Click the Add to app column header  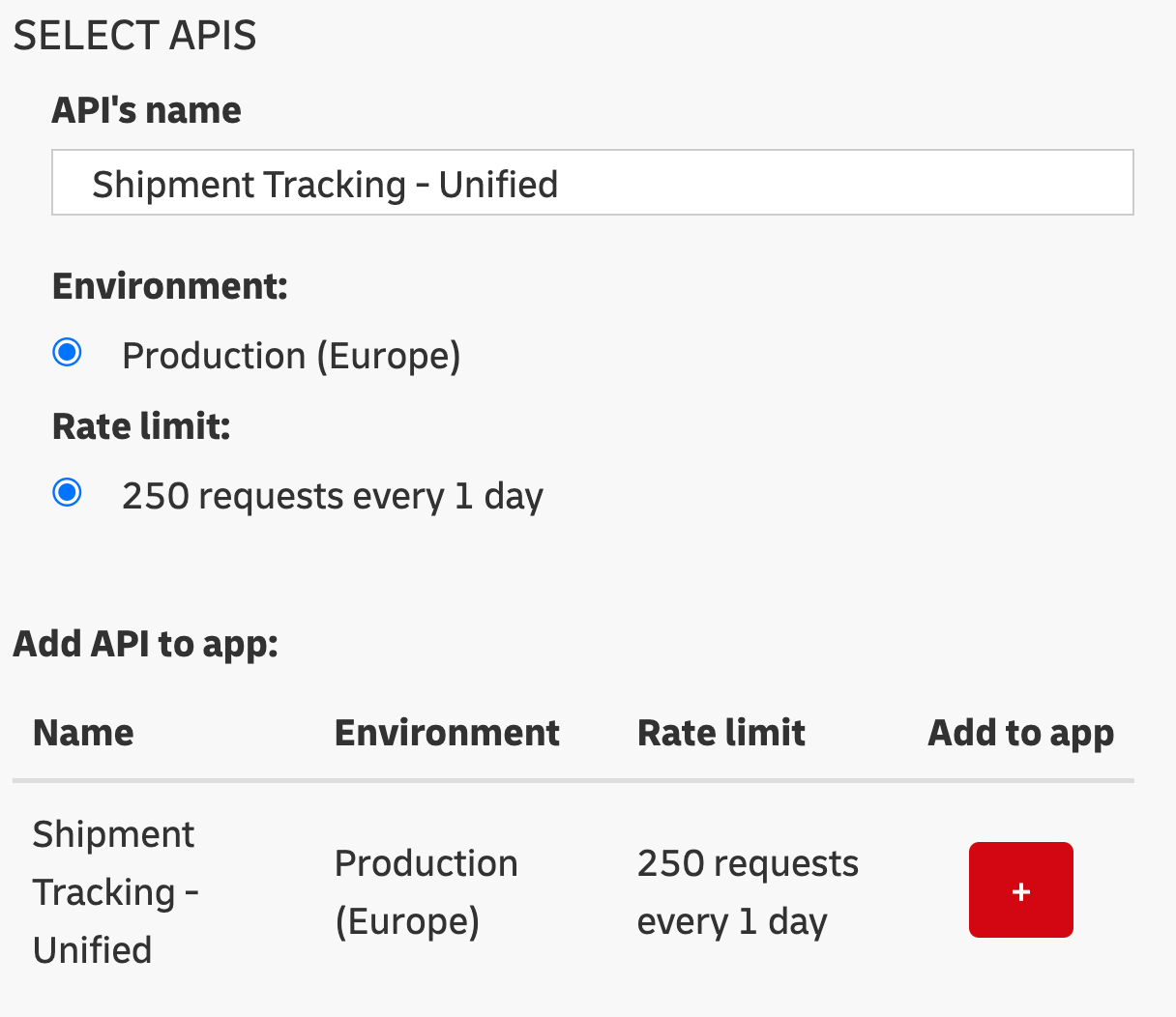click(x=1021, y=734)
